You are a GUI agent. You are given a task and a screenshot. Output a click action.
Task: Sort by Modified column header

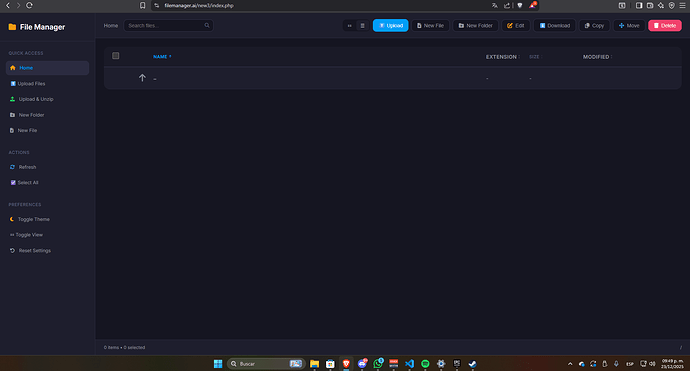point(598,57)
